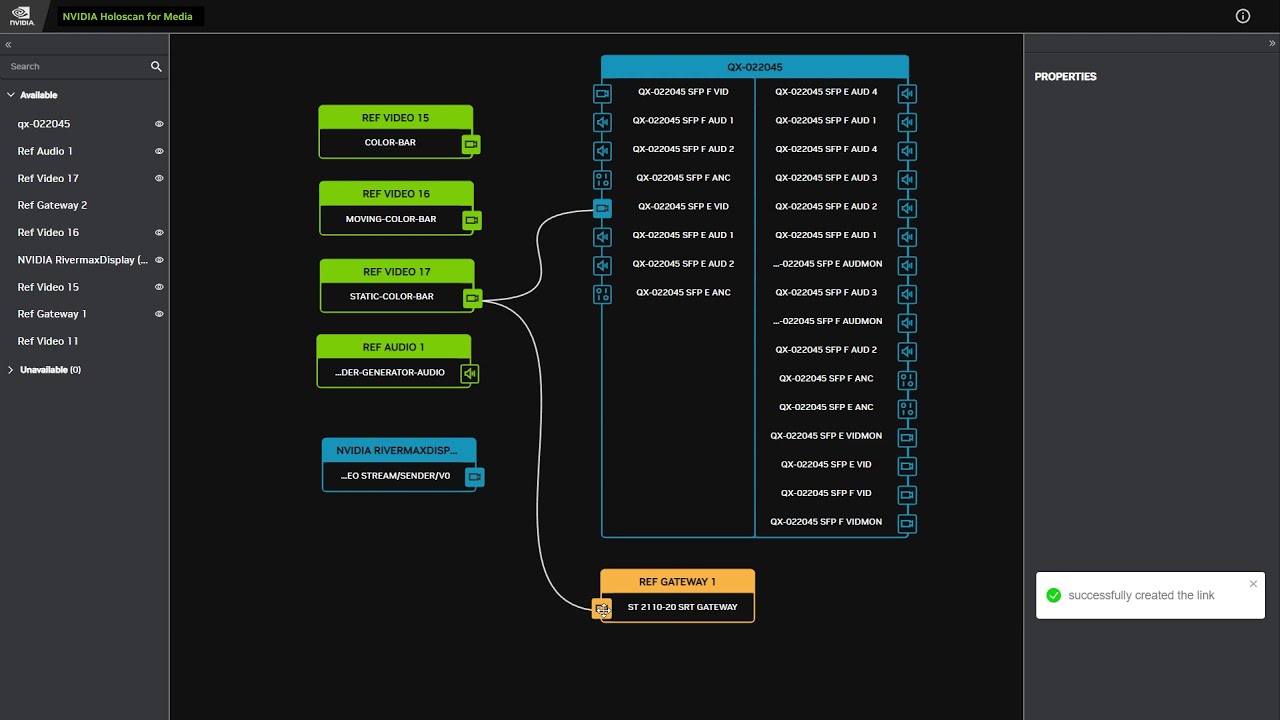Click the SFP F ANC output port icon

(907, 380)
